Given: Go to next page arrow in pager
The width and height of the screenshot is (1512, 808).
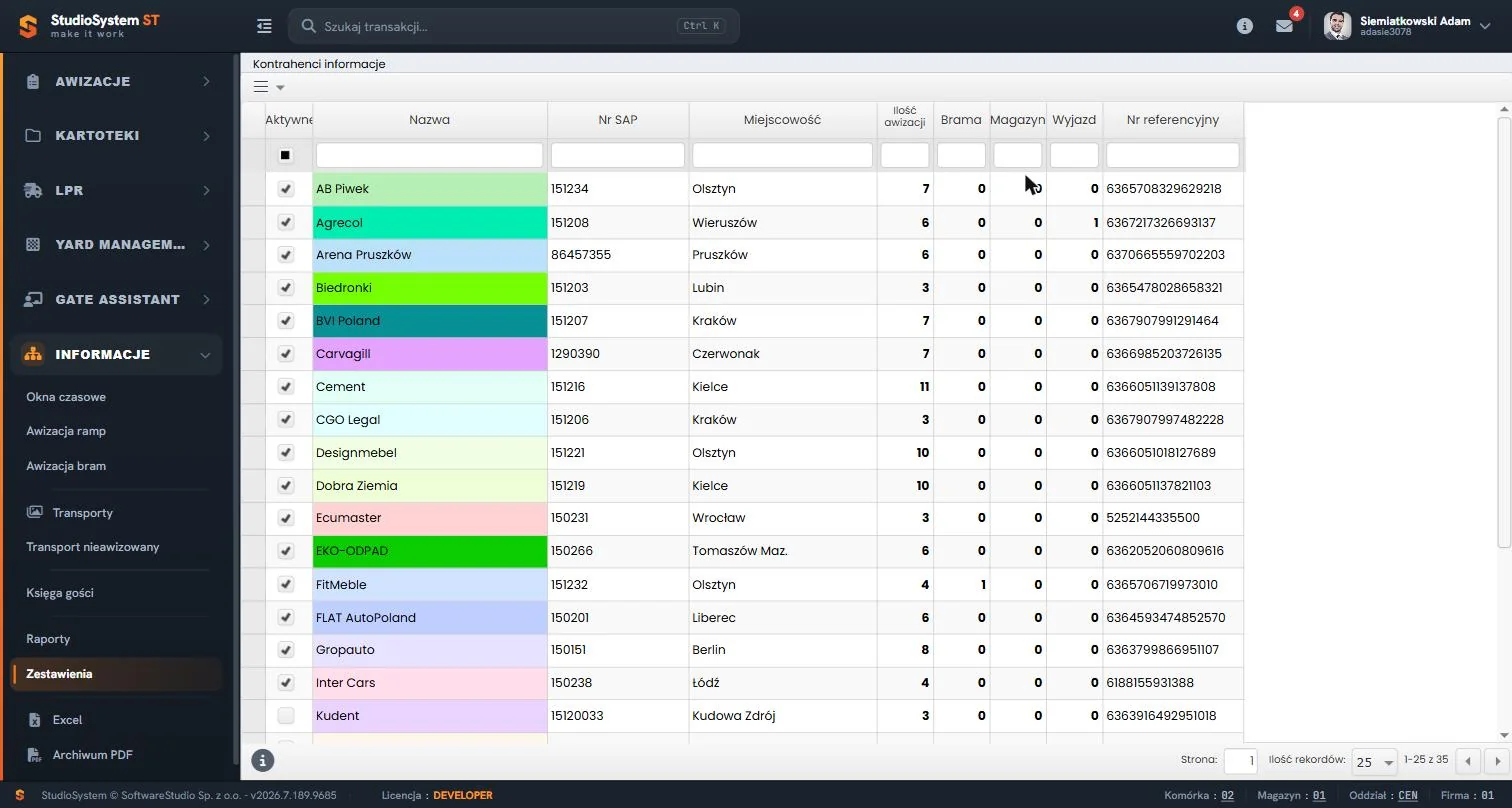Looking at the screenshot, I should pyautogui.click(x=1496, y=761).
